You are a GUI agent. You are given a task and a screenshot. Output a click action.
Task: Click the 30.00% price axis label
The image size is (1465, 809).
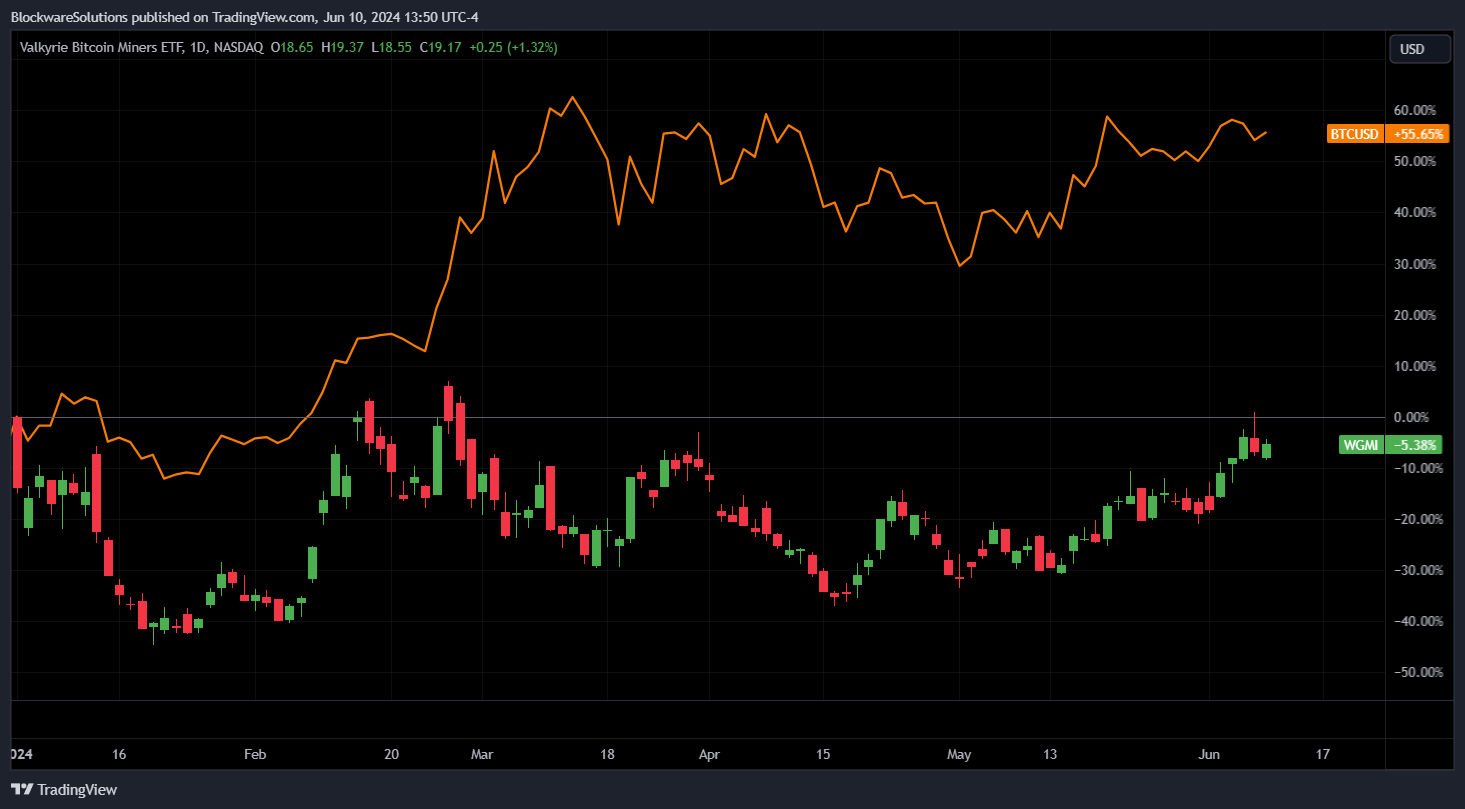click(1415, 264)
